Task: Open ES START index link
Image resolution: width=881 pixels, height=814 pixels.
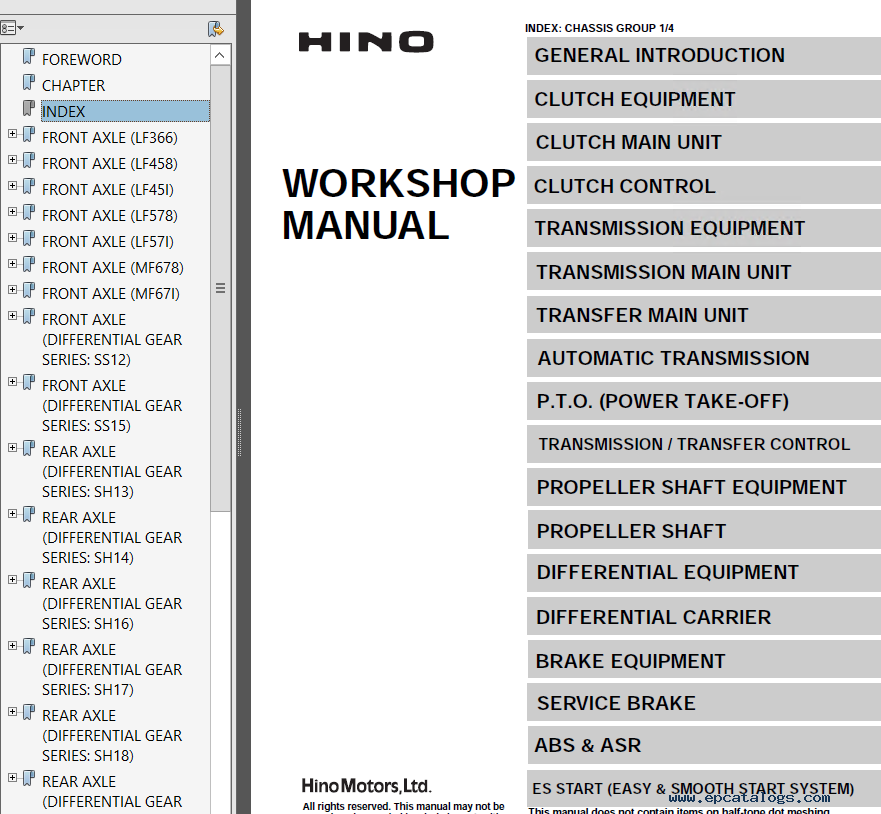Action: (703, 789)
